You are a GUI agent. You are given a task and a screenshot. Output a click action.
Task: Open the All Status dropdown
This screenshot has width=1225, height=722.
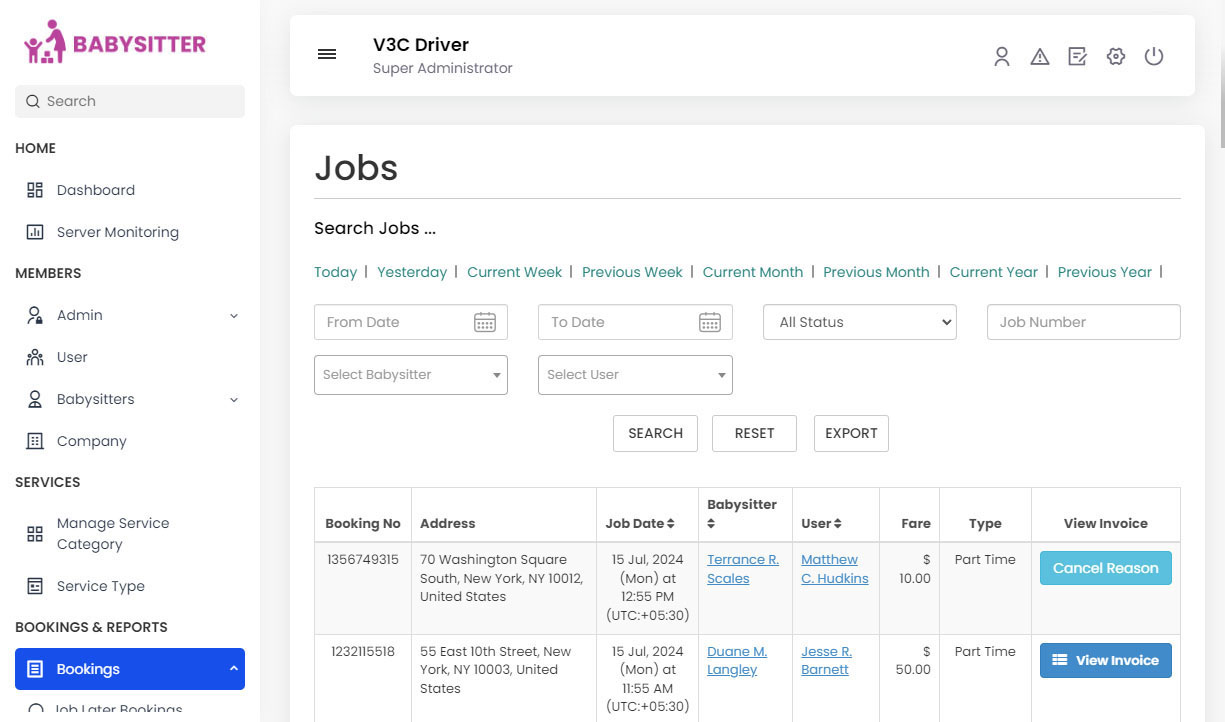point(859,322)
